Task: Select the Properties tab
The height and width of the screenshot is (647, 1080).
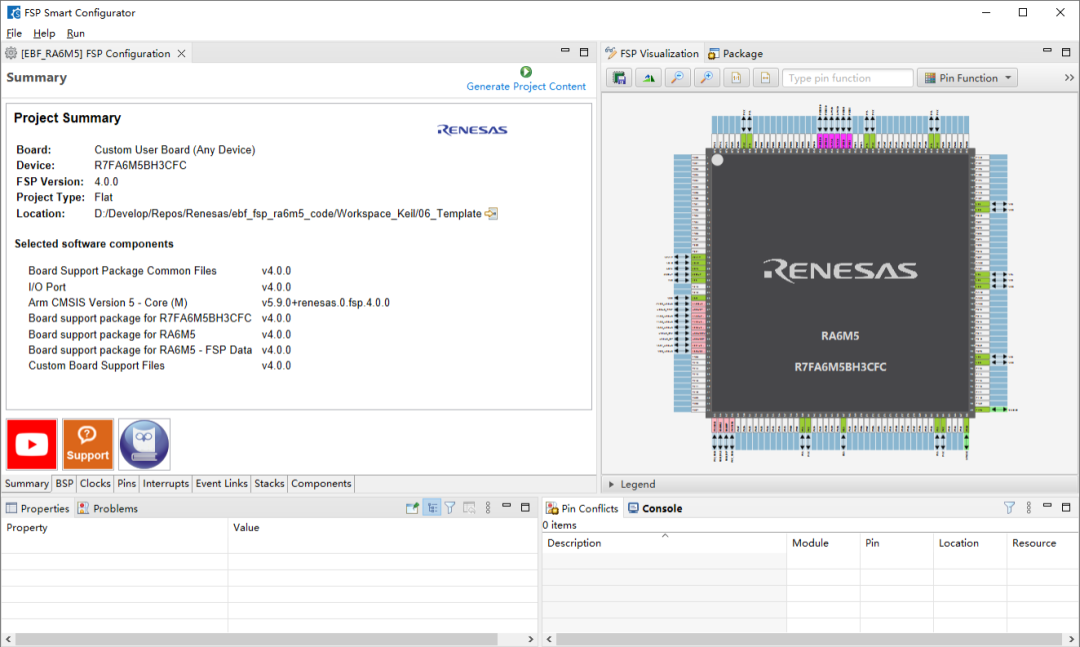Action: tap(38, 509)
